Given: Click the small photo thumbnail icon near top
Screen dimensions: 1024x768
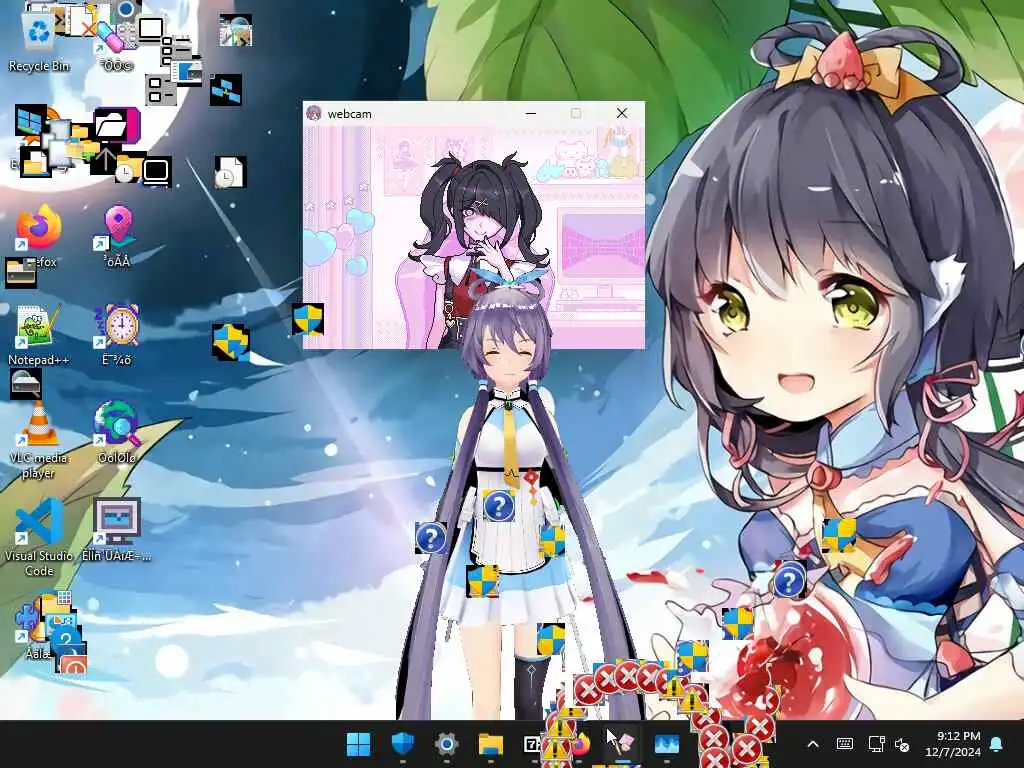Looking at the screenshot, I should click(236, 30).
